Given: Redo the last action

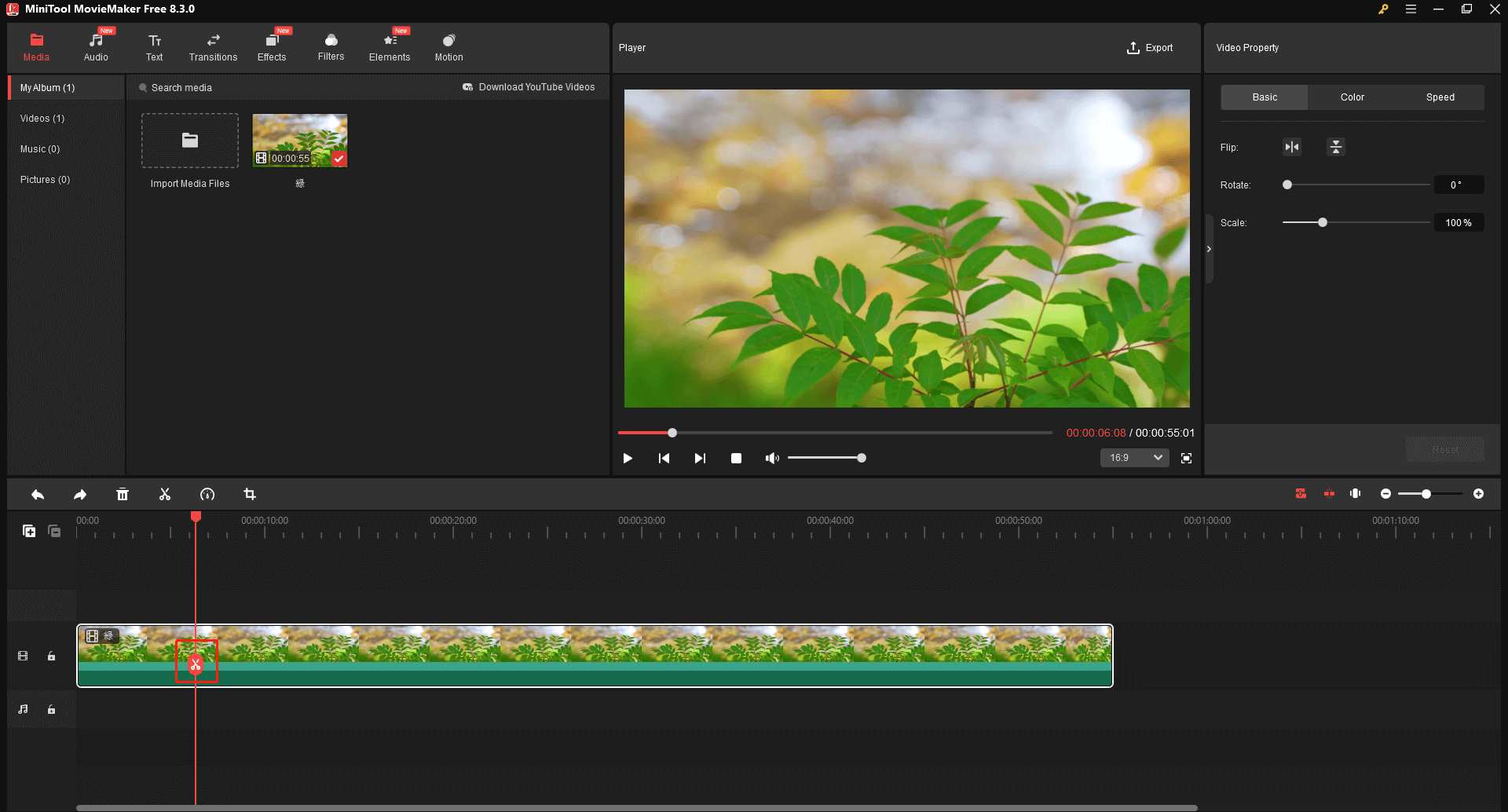Looking at the screenshot, I should [80, 495].
